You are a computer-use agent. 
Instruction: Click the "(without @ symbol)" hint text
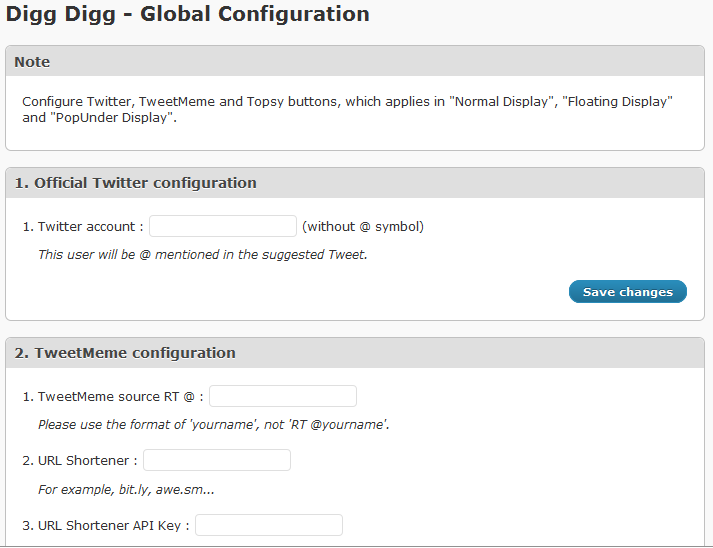(x=363, y=226)
